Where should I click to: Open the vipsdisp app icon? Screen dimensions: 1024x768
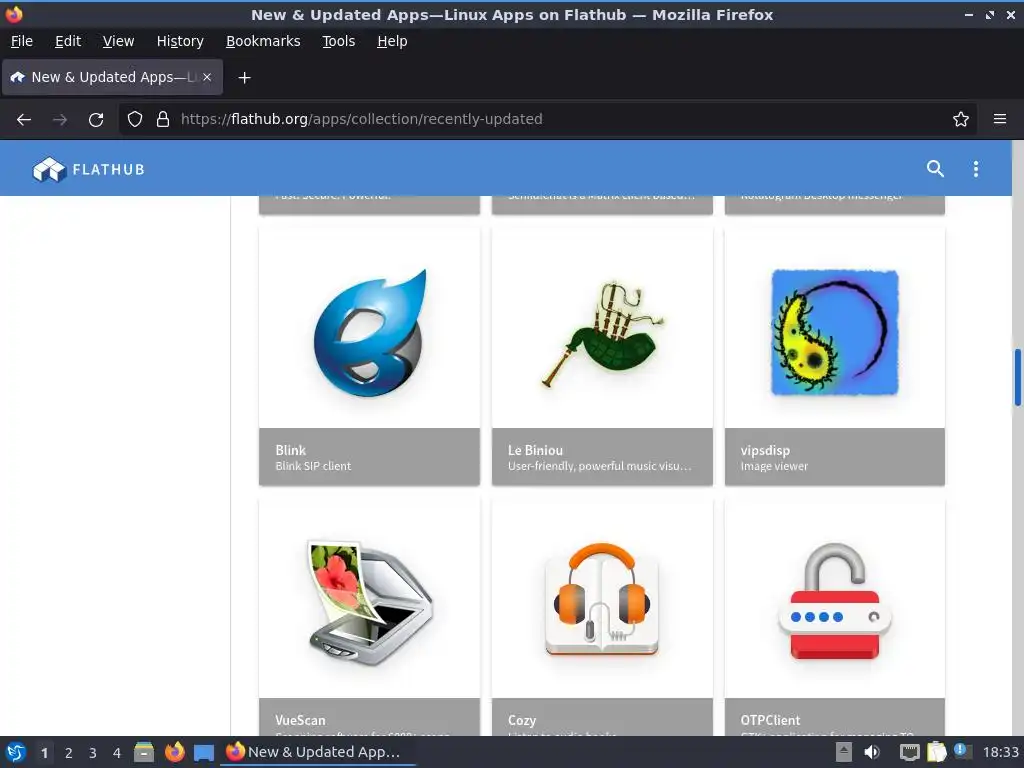click(x=835, y=332)
